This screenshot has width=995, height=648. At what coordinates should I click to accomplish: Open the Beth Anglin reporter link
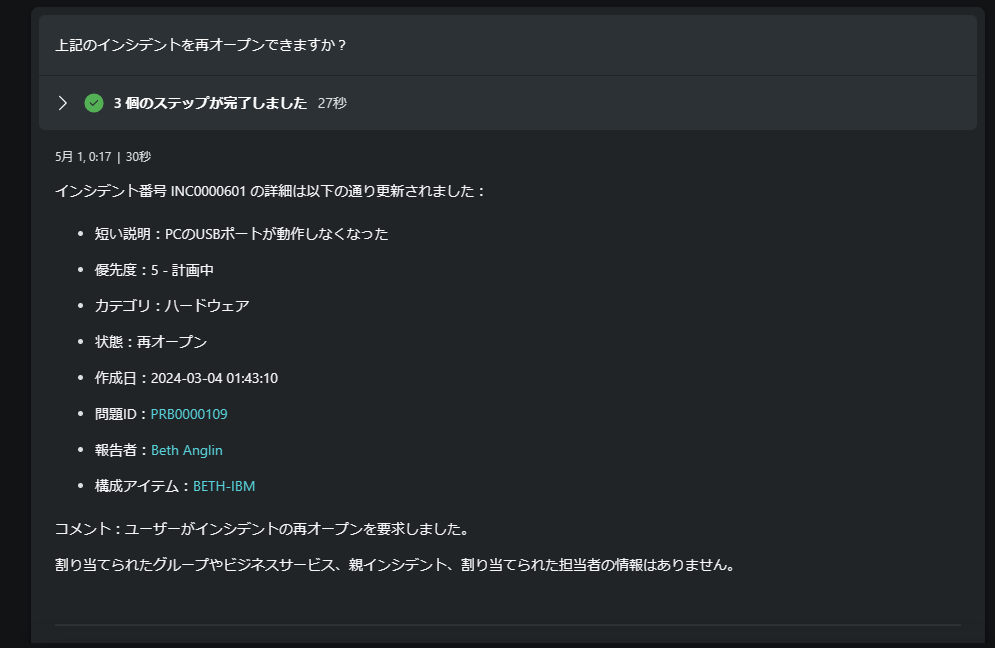tap(187, 450)
